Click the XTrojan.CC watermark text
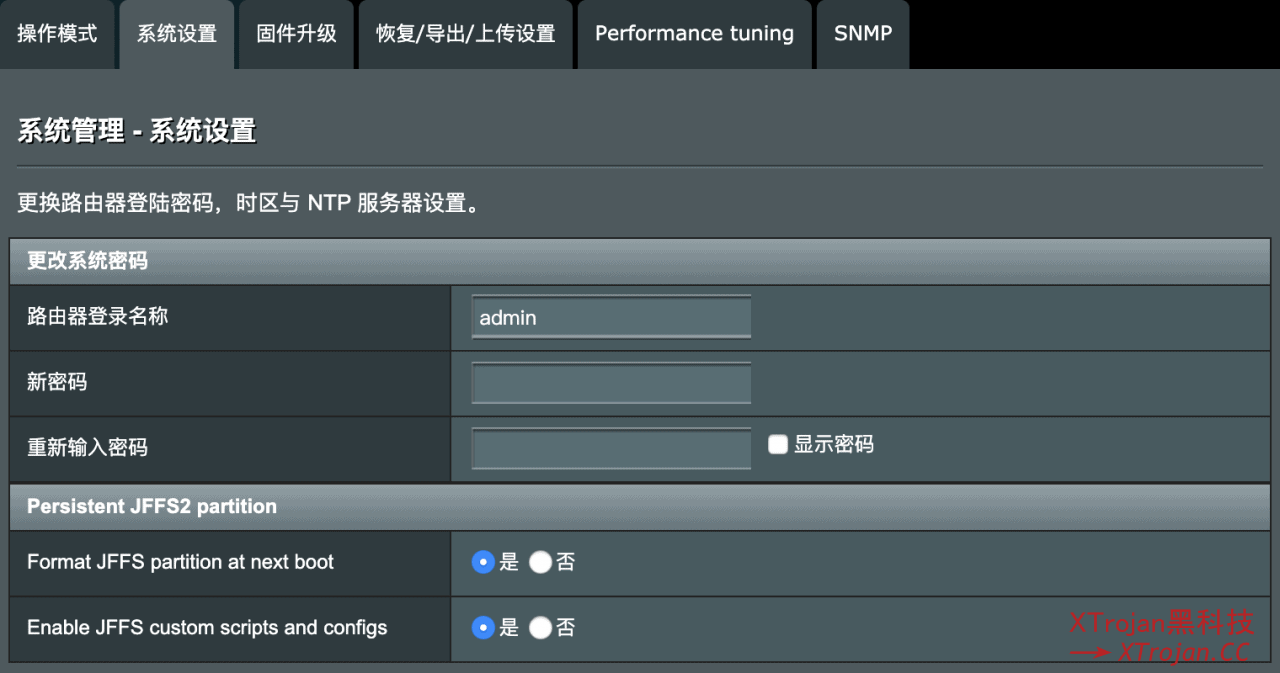Viewport: 1280px width, 673px height. coord(1183,652)
